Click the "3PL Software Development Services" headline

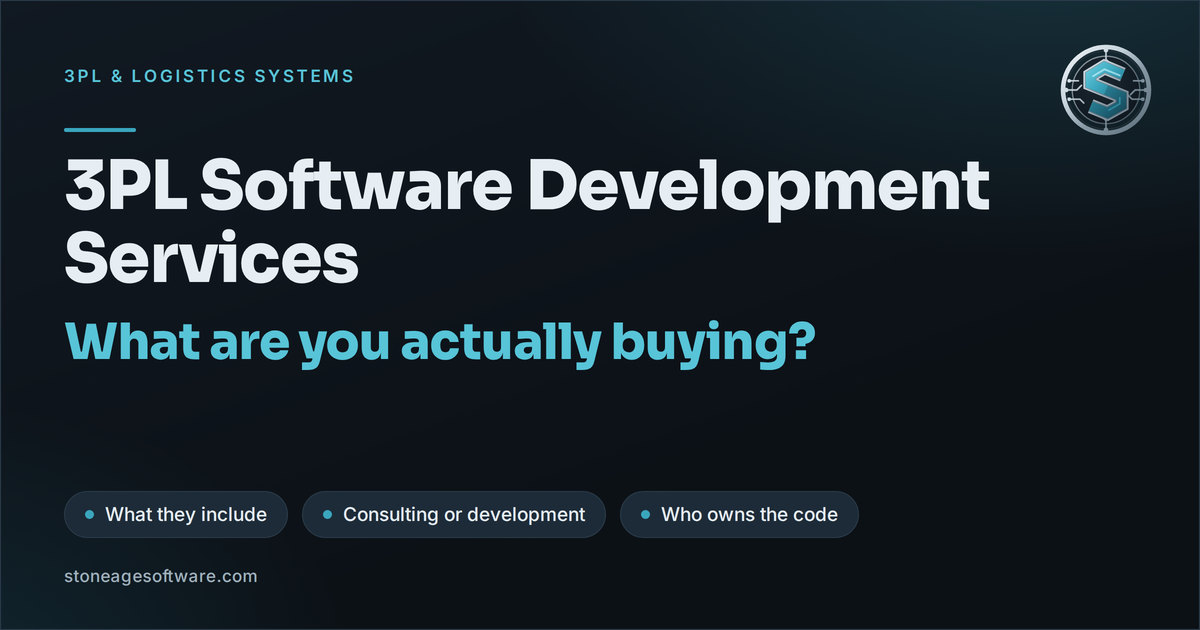(527, 219)
